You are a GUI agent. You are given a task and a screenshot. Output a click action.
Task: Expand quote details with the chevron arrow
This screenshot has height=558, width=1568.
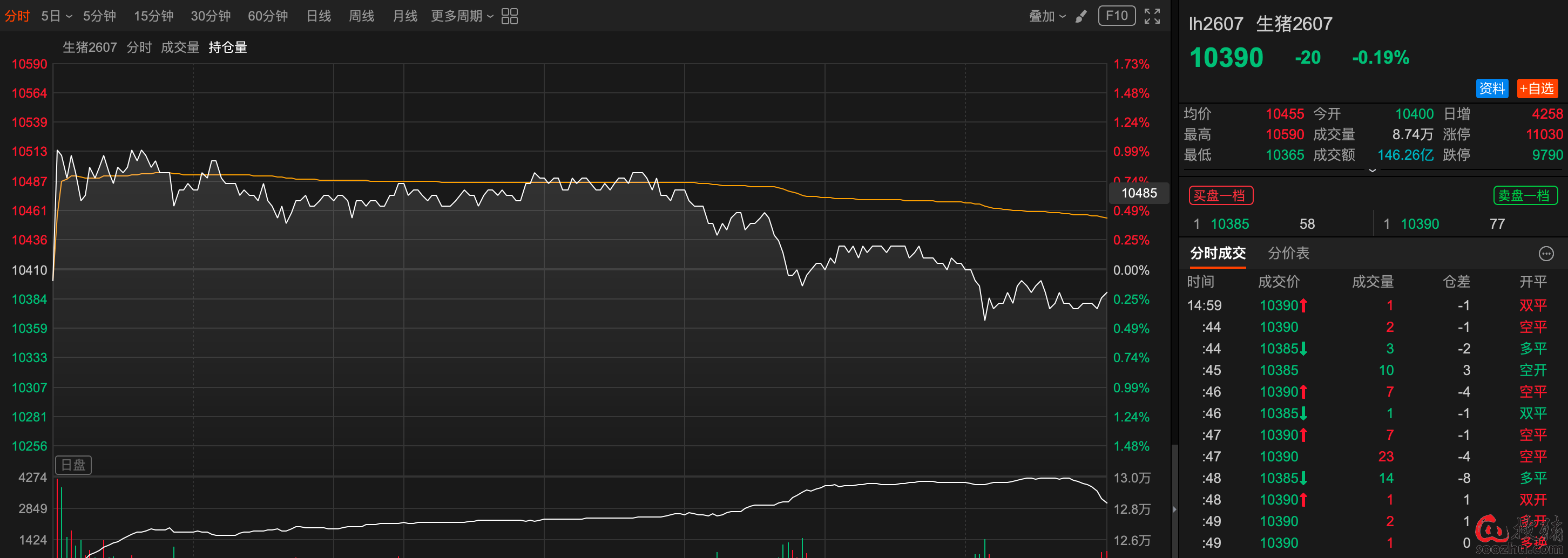tap(1372, 171)
